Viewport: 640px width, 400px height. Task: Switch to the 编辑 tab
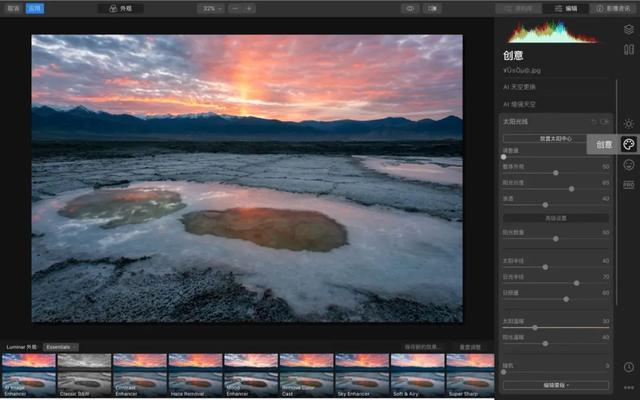pos(566,8)
